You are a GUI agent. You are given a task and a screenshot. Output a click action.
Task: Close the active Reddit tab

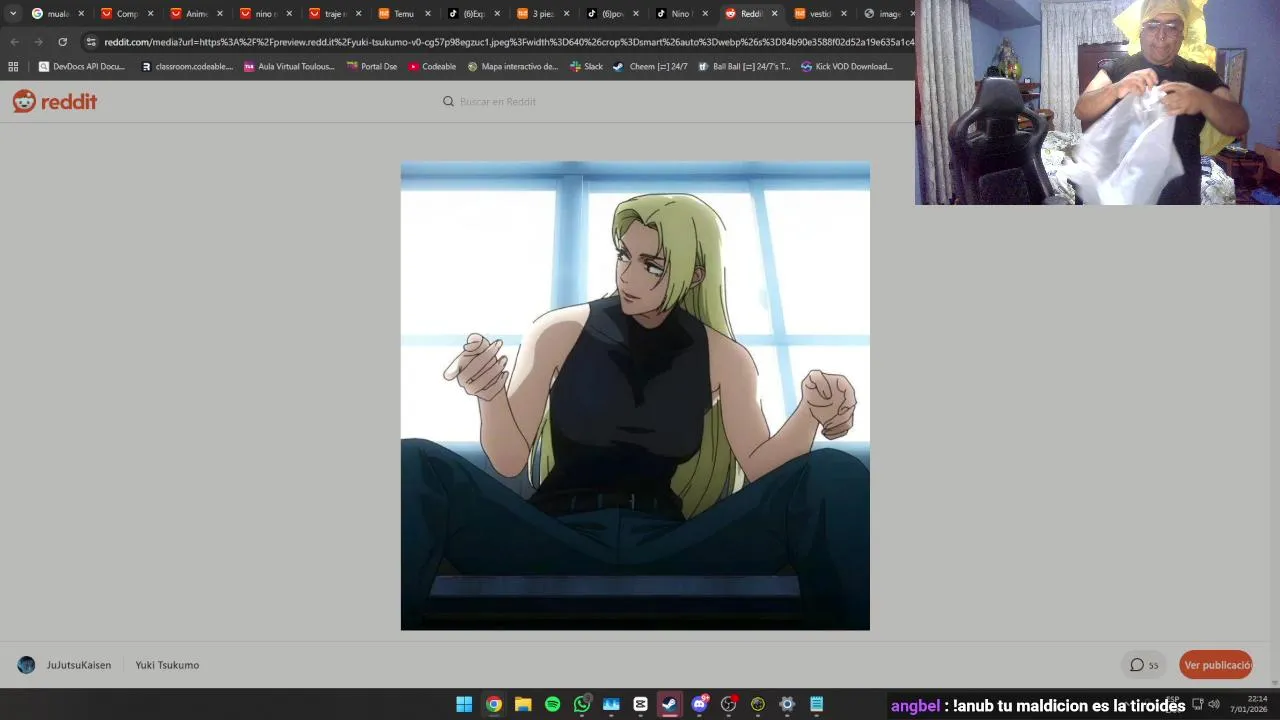[x=774, y=14]
